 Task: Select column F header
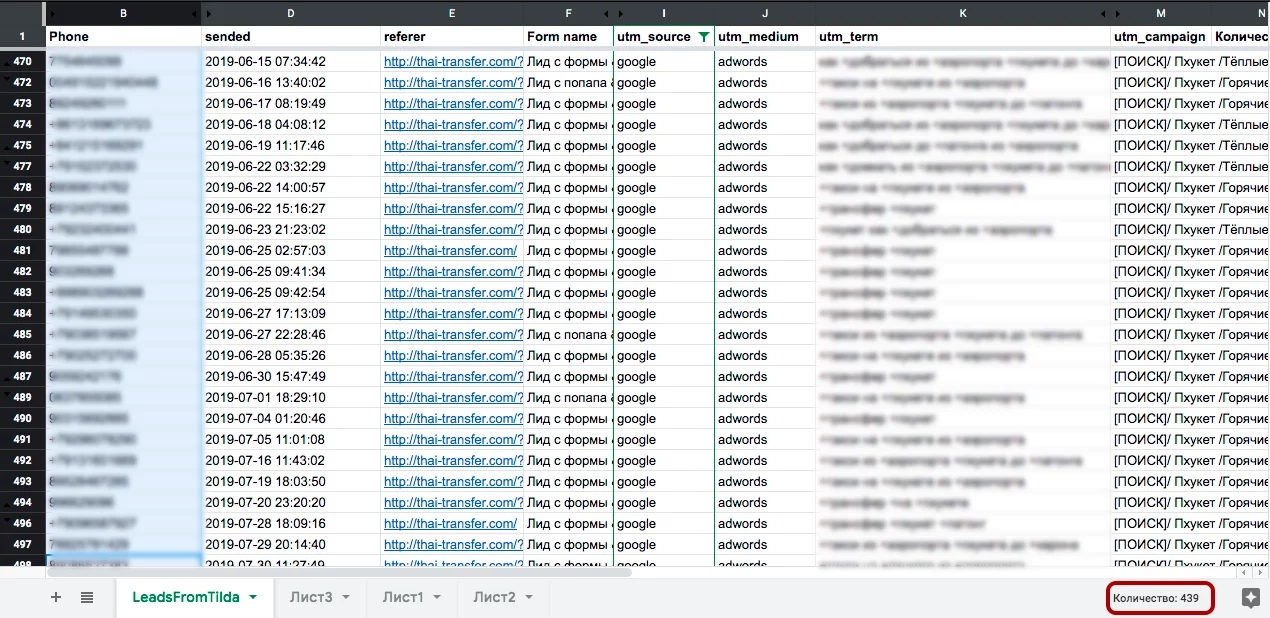568,13
